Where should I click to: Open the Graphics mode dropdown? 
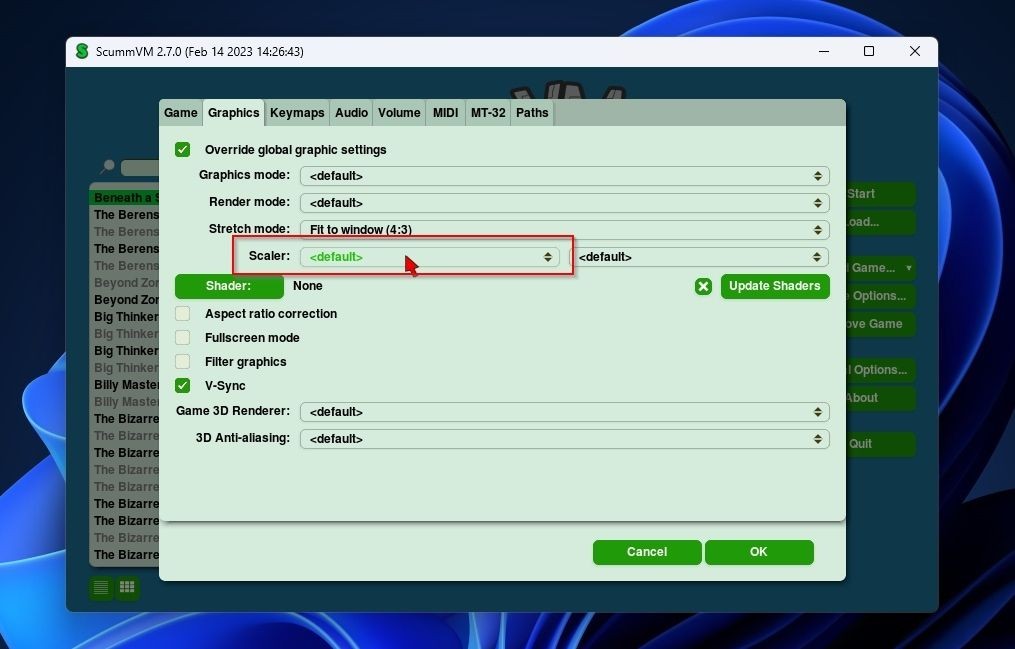564,175
